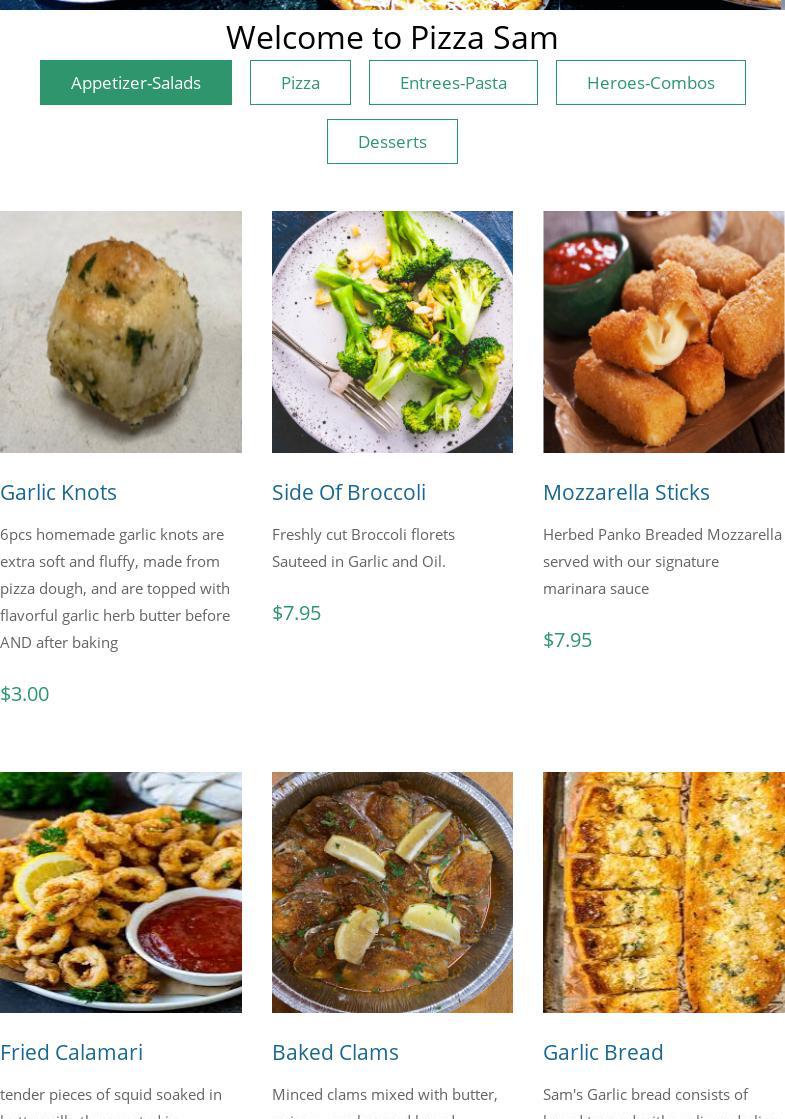
Task: Click the $3.00 Garlic Knots price
Action: tap(24, 694)
